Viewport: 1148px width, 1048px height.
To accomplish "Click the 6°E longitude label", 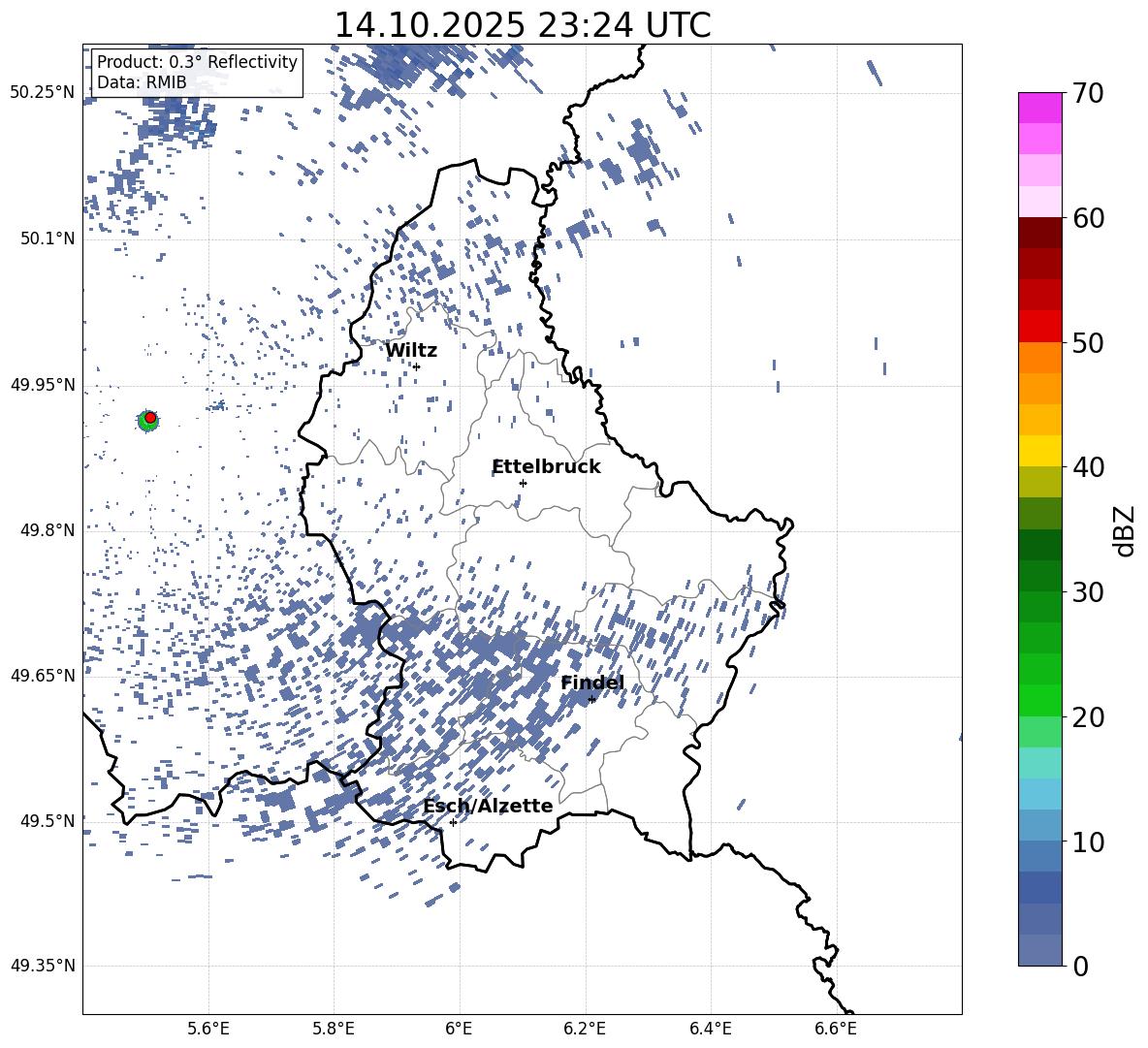I will click(459, 1029).
